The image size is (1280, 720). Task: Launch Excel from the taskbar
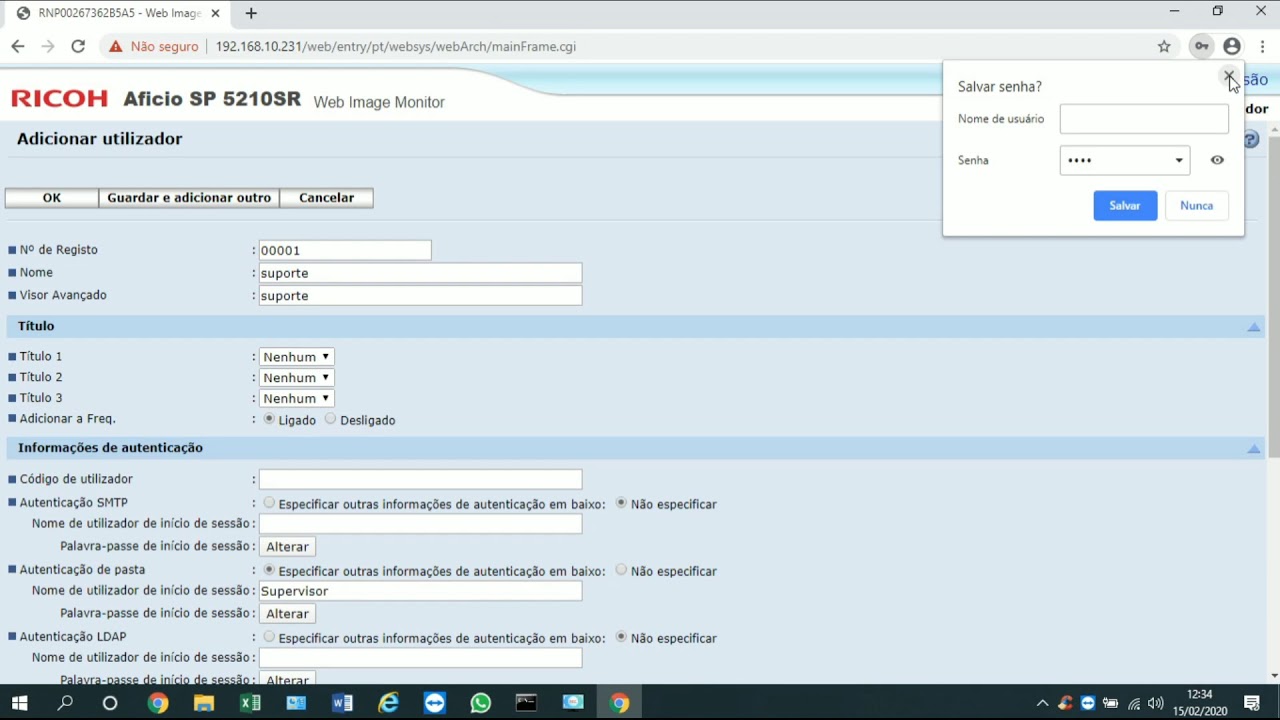(x=250, y=703)
